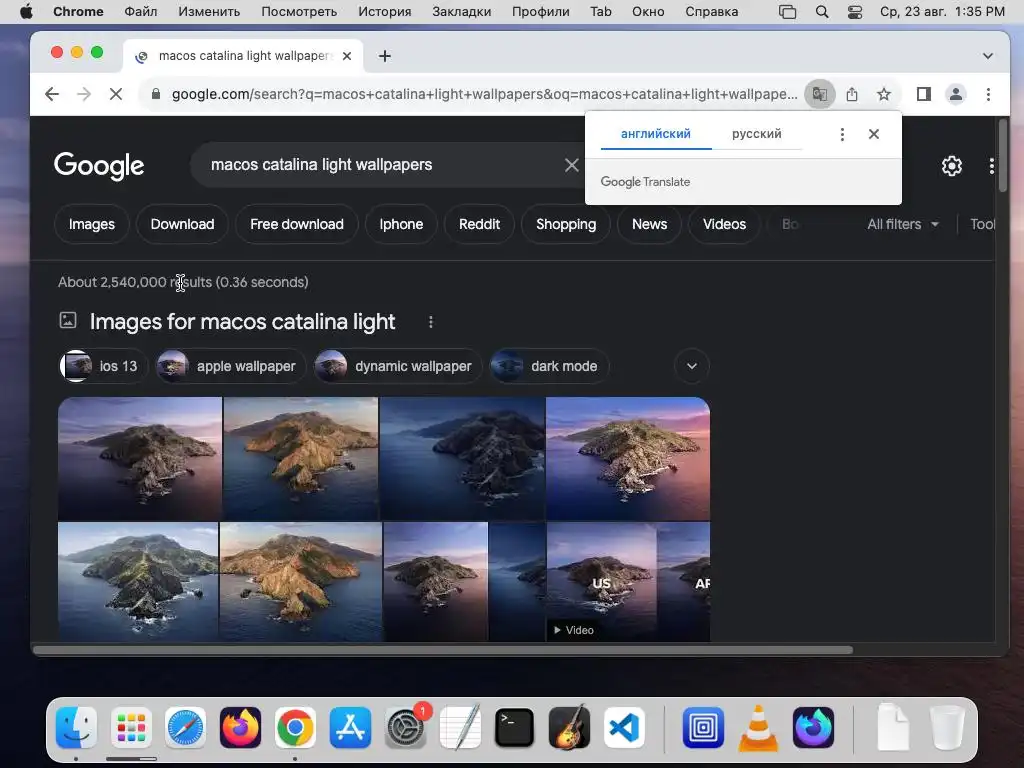This screenshot has width=1024, height=768.
Task: Open the Video thumbnail labeled US
Action: 601,582
